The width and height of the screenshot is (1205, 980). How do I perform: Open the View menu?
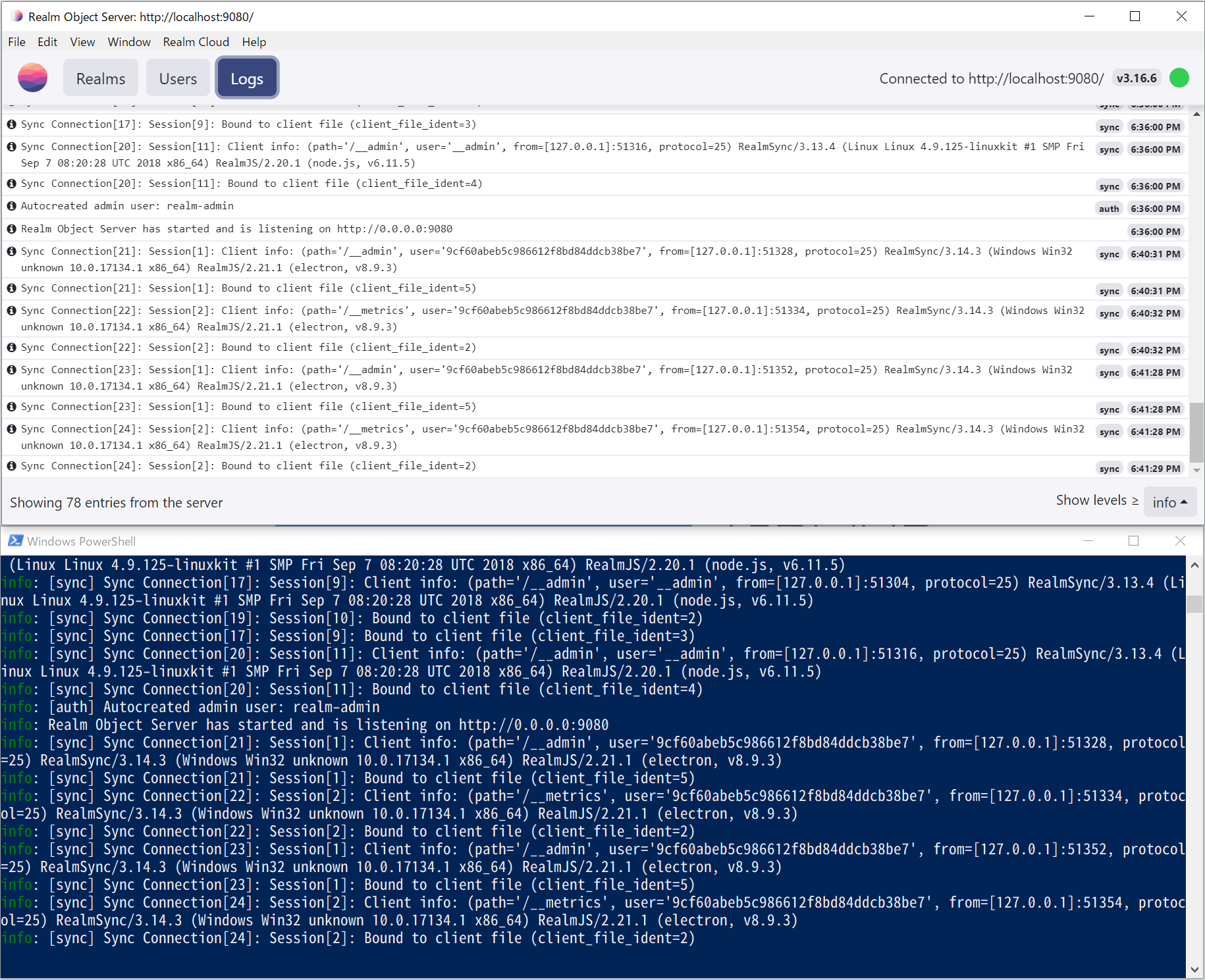point(82,42)
